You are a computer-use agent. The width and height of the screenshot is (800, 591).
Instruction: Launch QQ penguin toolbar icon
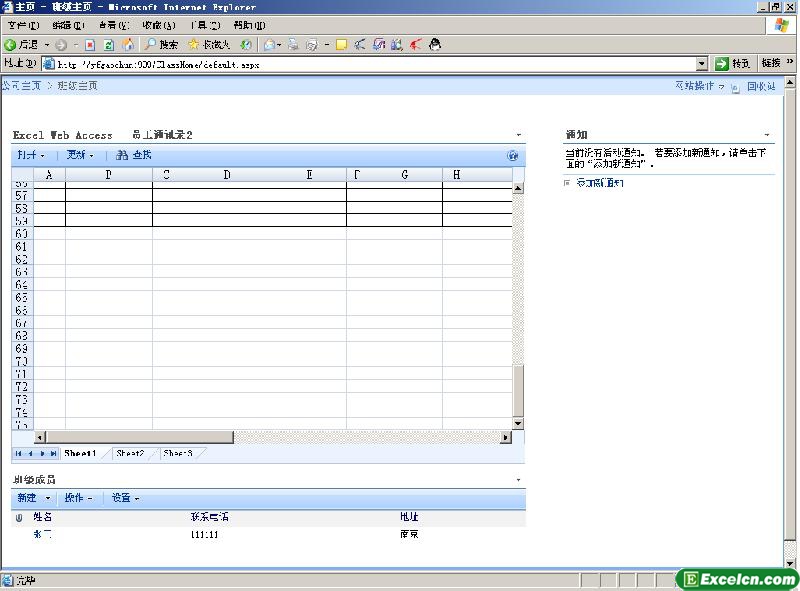pyautogui.click(x=435, y=45)
